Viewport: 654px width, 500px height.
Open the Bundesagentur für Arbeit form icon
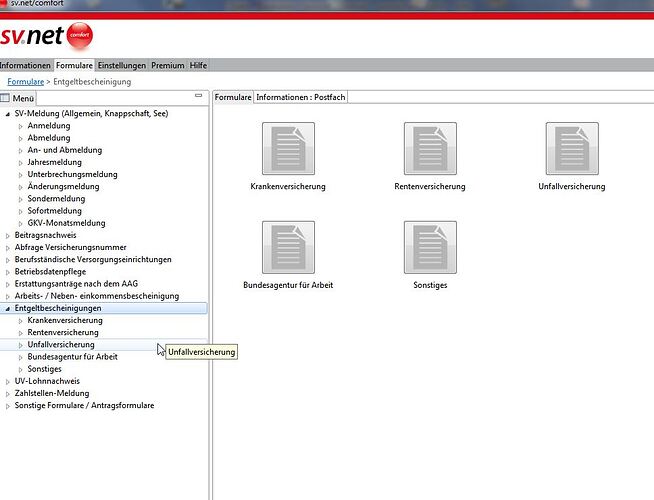pyautogui.click(x=288, y=247)
